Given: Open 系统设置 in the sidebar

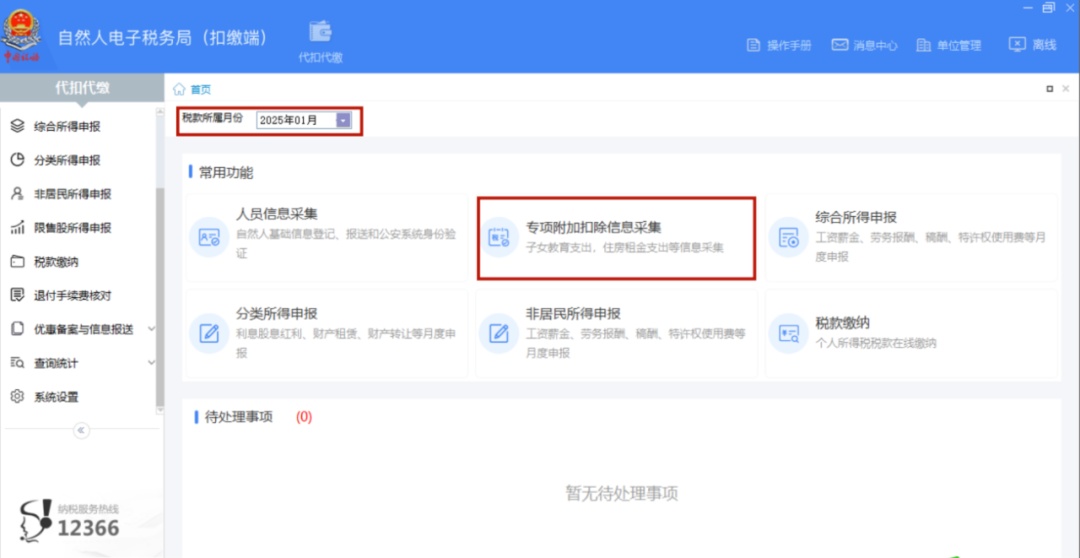Looking at the screenshot, I should click(56, 396).
